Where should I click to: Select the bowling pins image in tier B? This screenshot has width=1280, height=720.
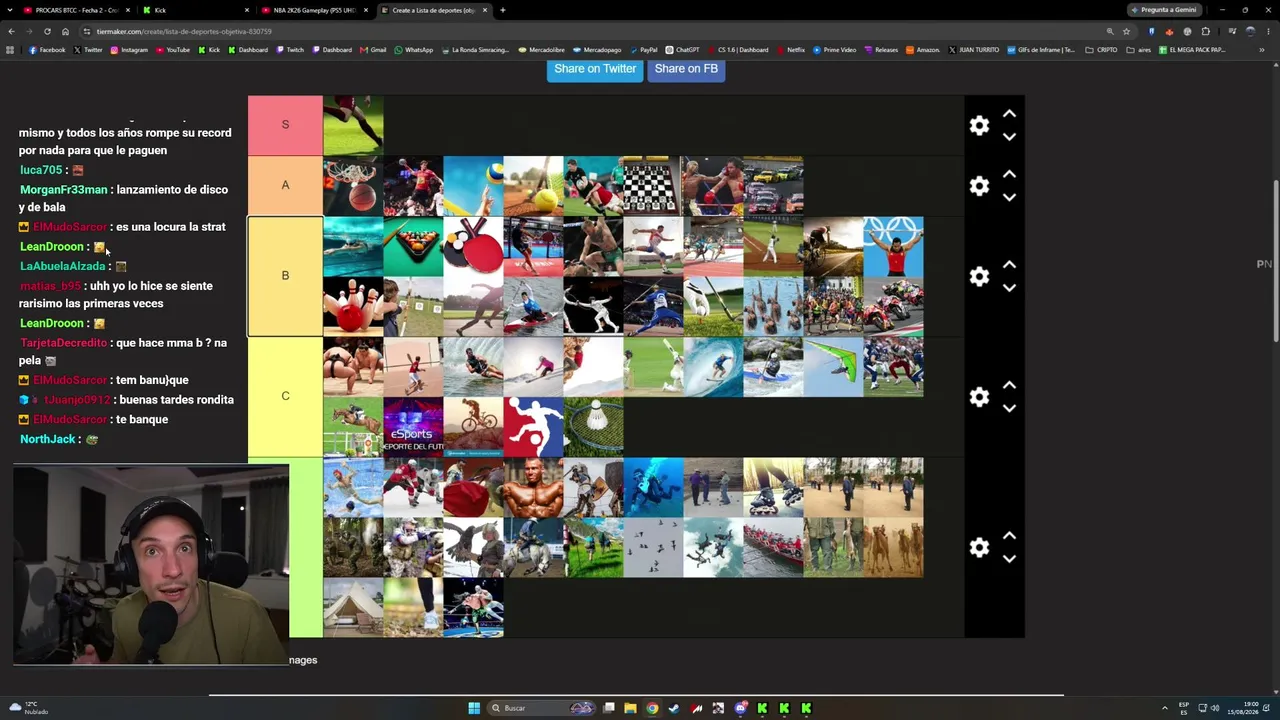point(353,306)
